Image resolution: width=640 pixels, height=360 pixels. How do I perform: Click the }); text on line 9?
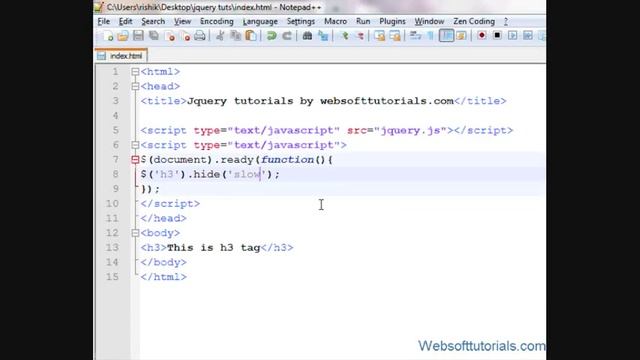[x=150, y=189]
